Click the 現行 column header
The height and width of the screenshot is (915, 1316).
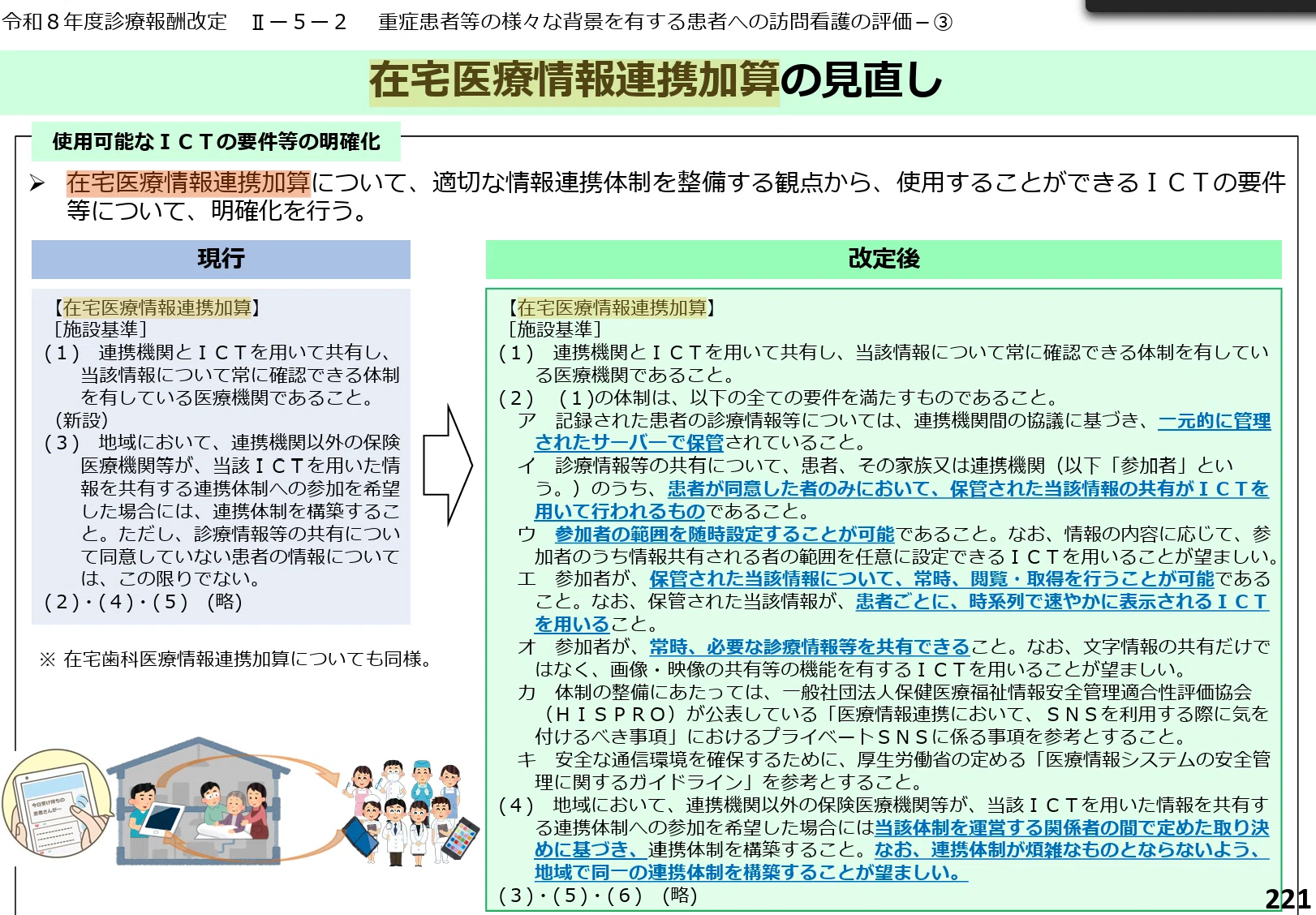221,259
